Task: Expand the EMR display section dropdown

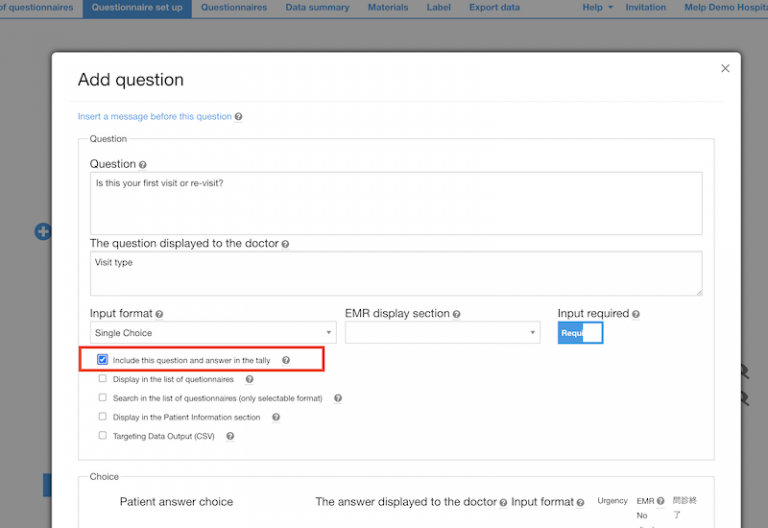Action: click(x=442, y=333)
